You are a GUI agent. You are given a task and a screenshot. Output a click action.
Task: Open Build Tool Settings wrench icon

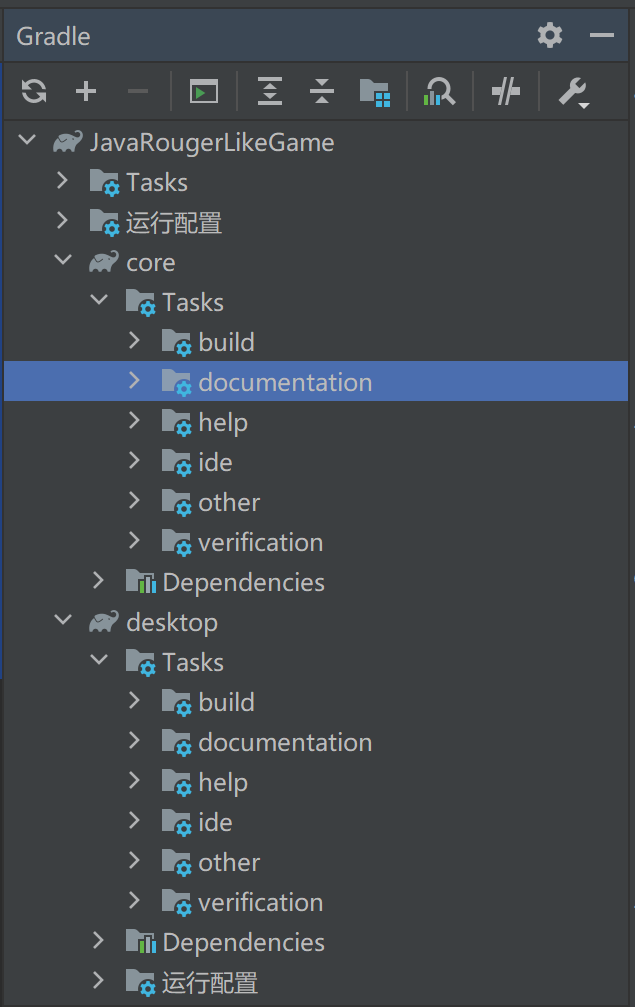point(572,93)
